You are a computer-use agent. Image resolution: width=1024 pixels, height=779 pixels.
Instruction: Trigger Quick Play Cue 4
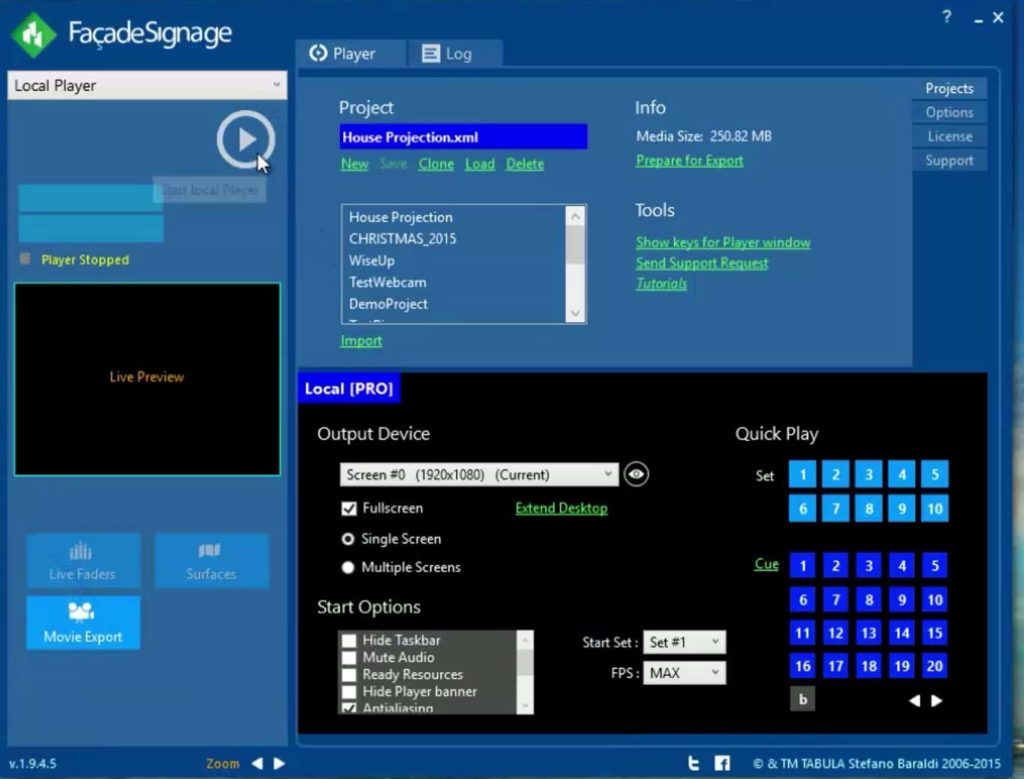click(x=902, y=565)
